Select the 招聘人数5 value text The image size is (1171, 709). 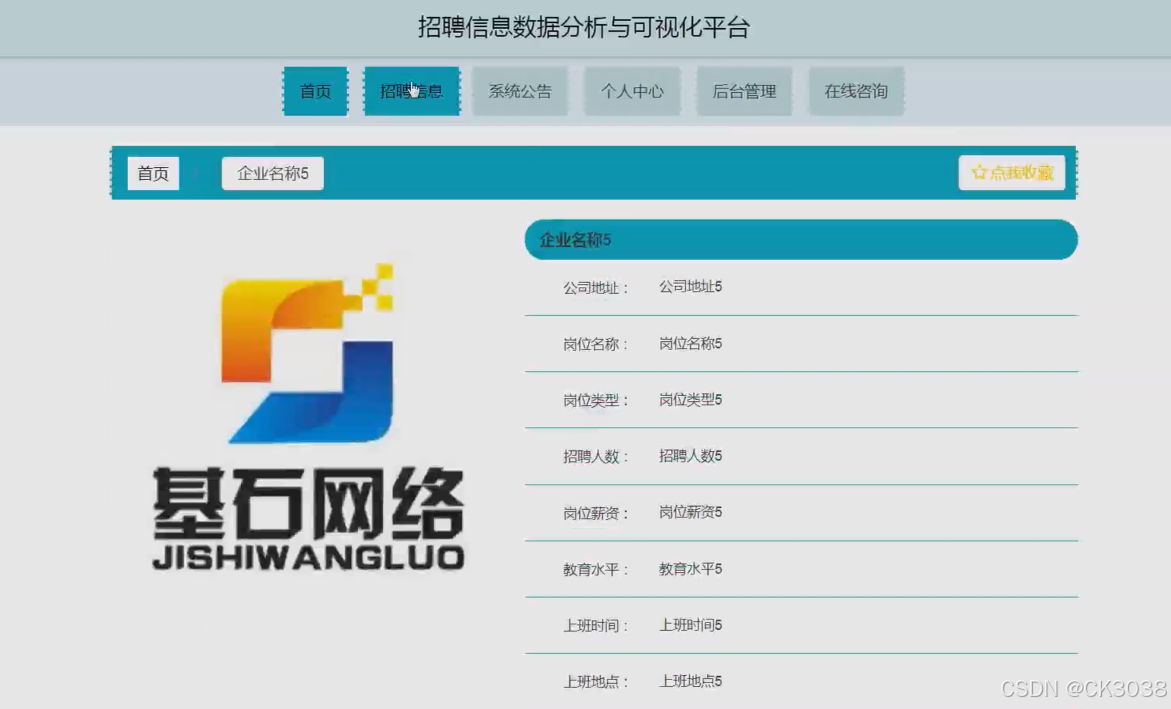point(690,456)
